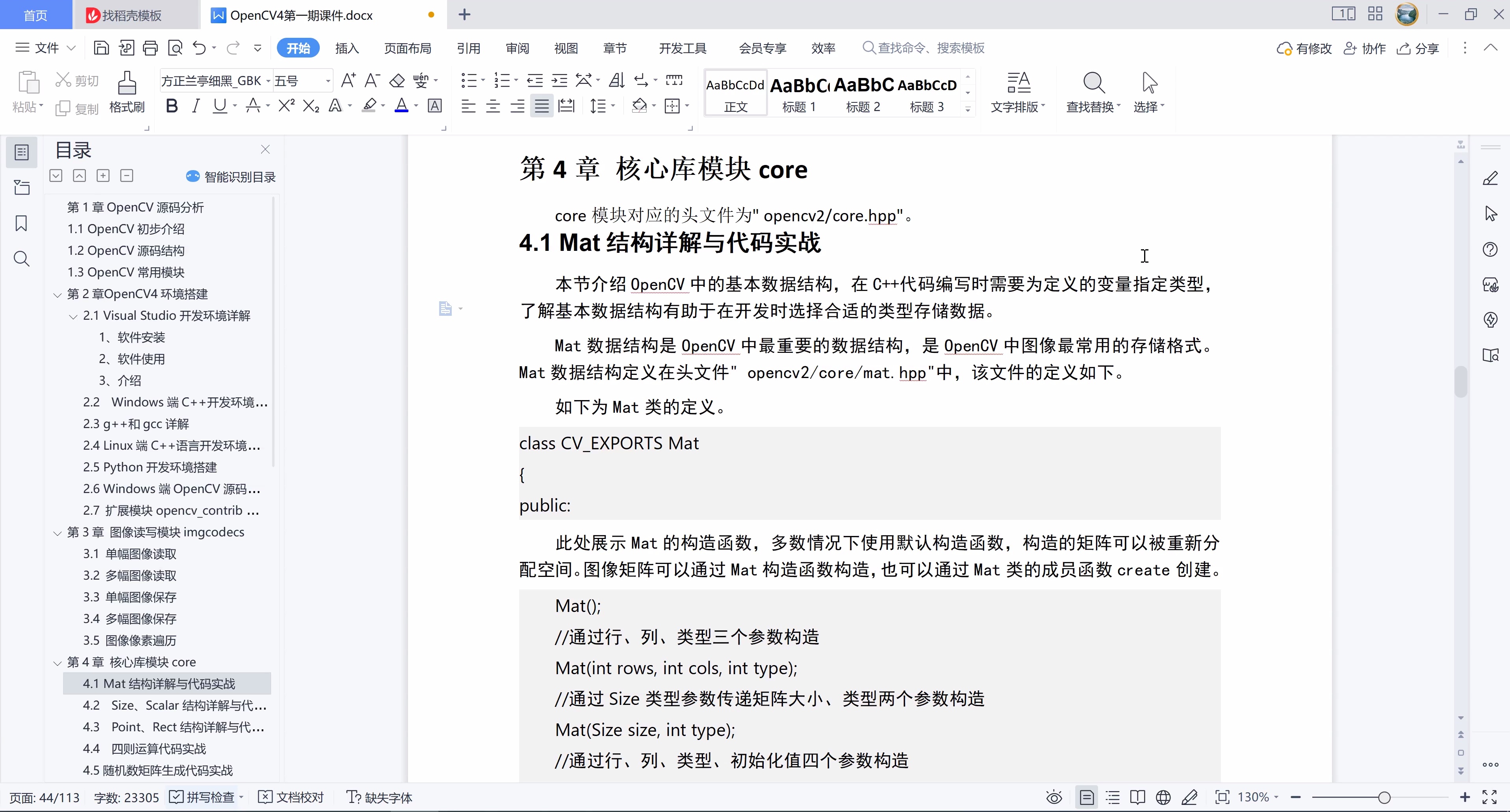Enable eye-protection mode in status bar
1510x812 pixels.
1054,797
